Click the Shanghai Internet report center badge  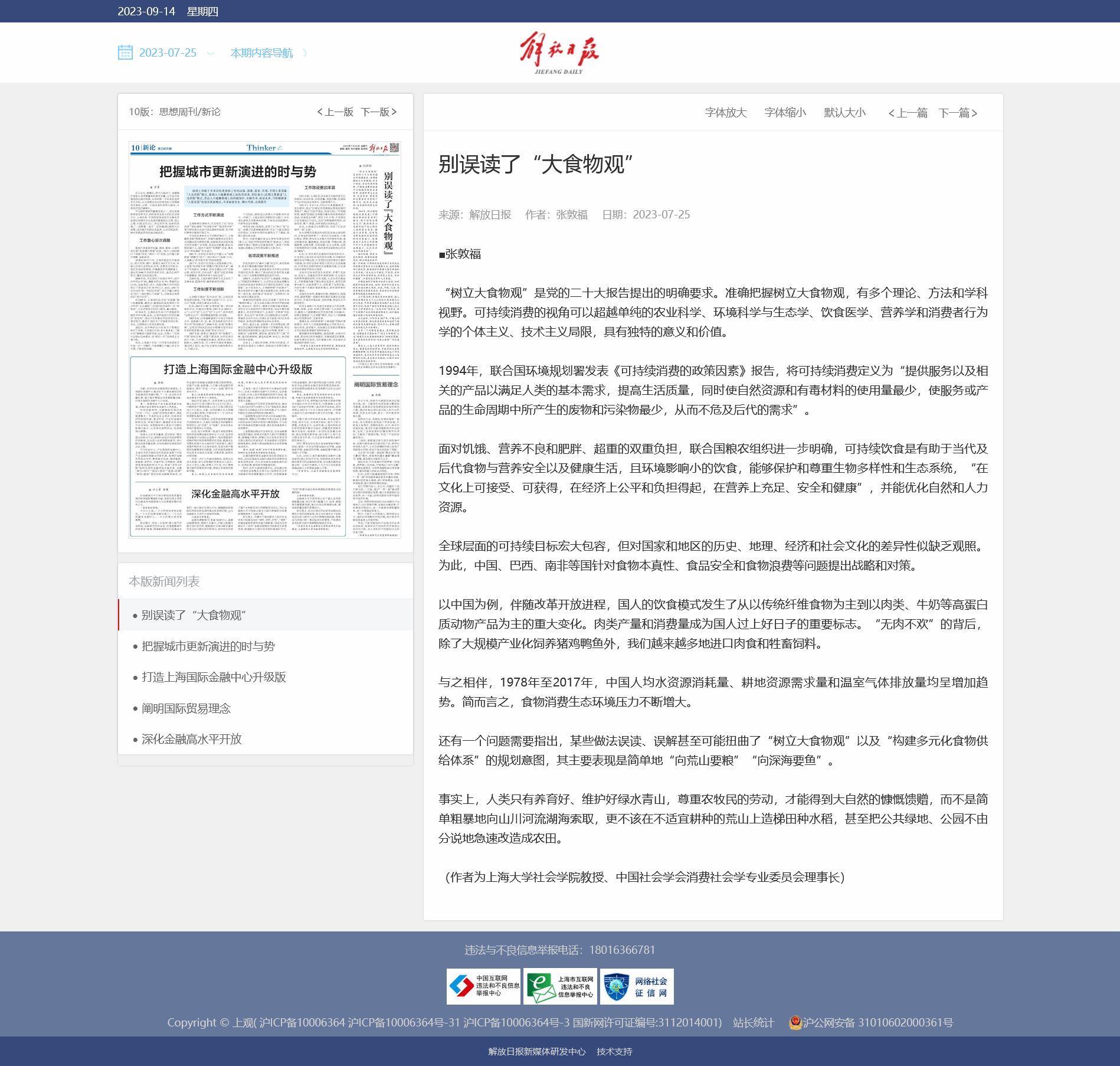(x=560, y=986)
